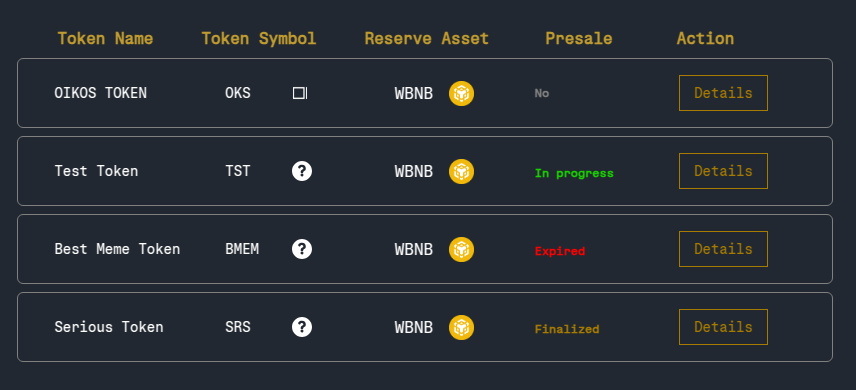Select the Best Meme Token name text
Viewport: 856px width, 390px height.
(117, 249)
